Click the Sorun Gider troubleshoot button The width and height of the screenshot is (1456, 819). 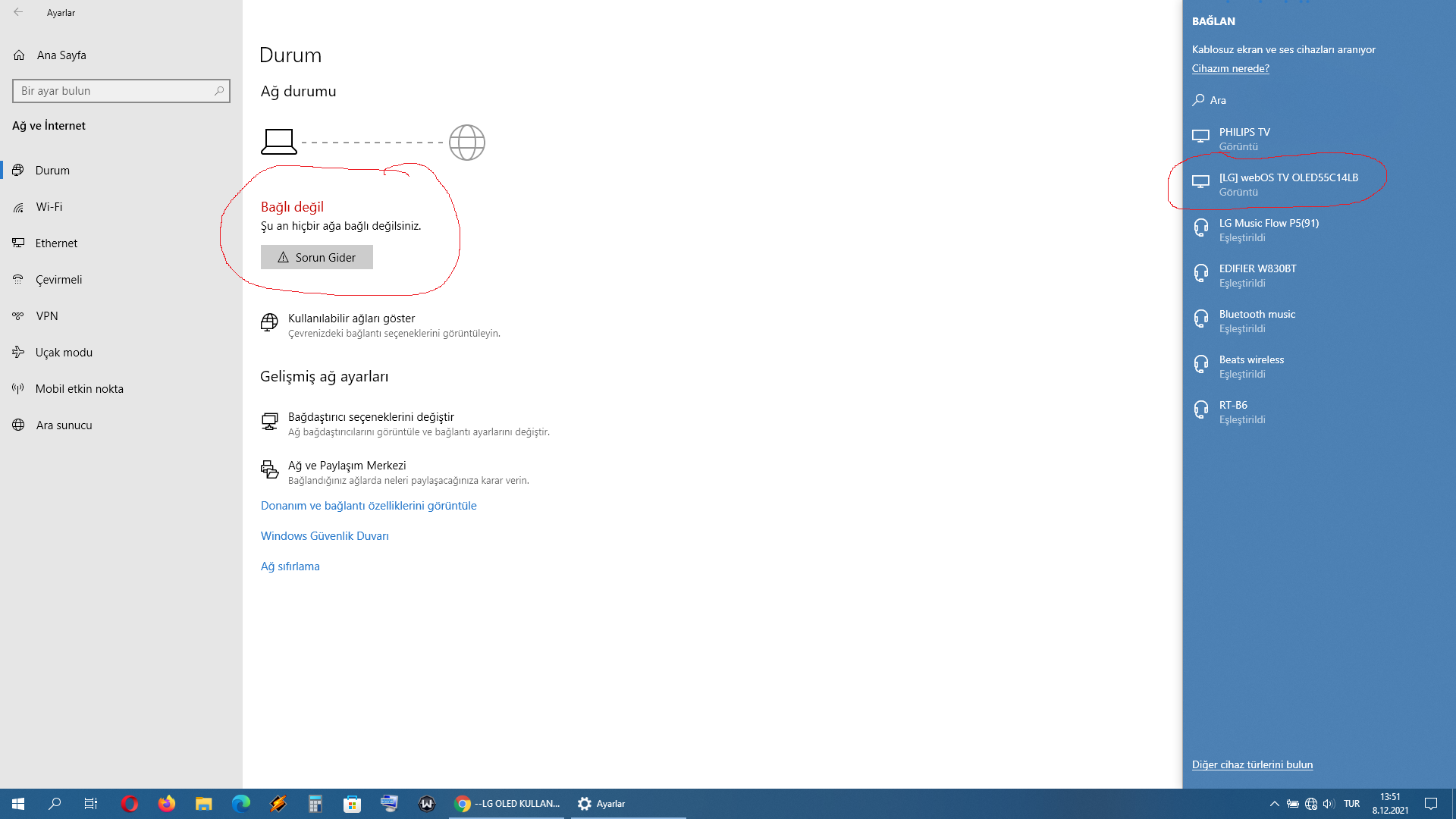317,257
